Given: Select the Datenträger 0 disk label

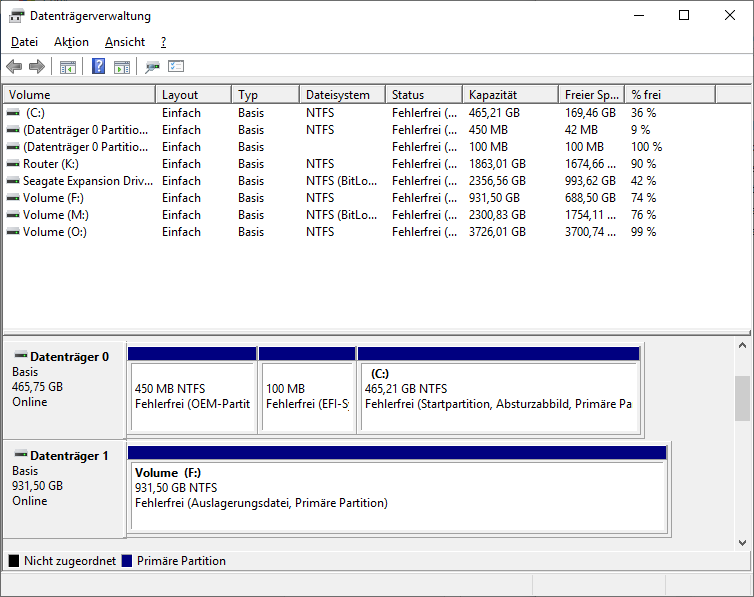Looking at the screenshot, I should (64, 390).
